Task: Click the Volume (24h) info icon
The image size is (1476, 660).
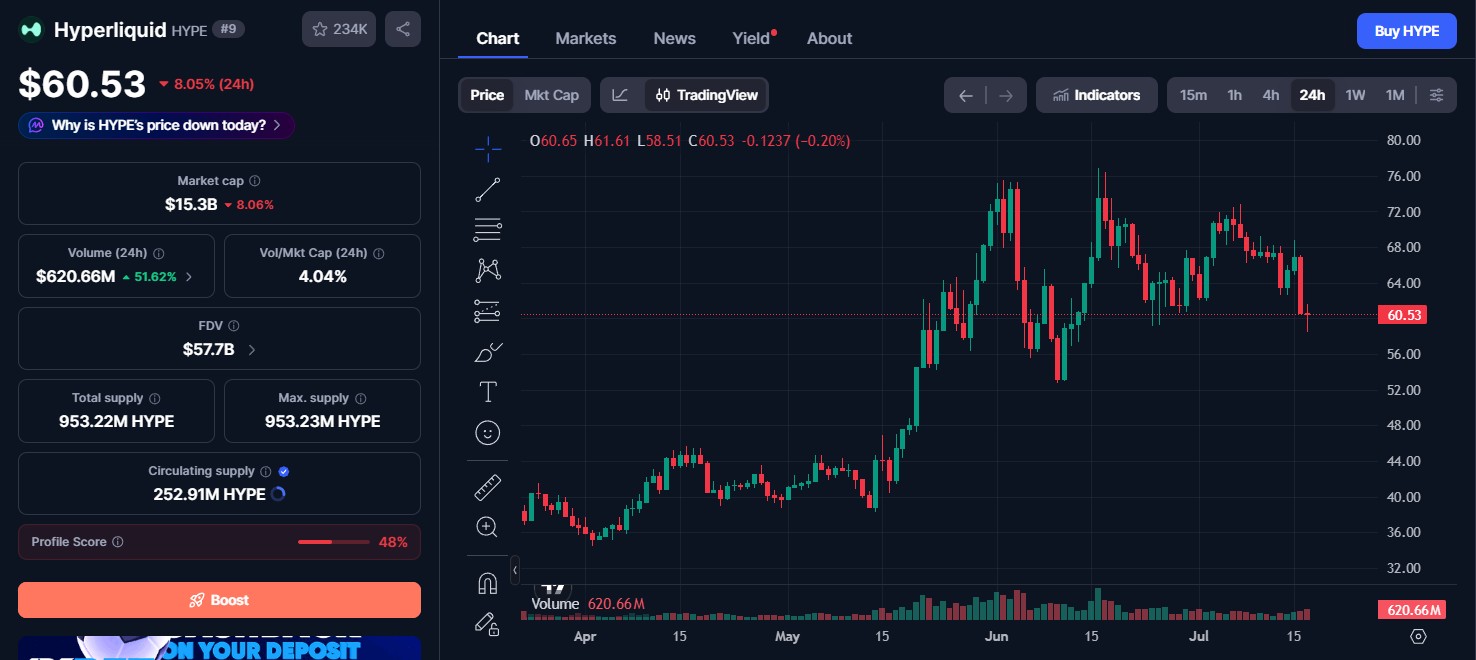Action: click(158, 254)
